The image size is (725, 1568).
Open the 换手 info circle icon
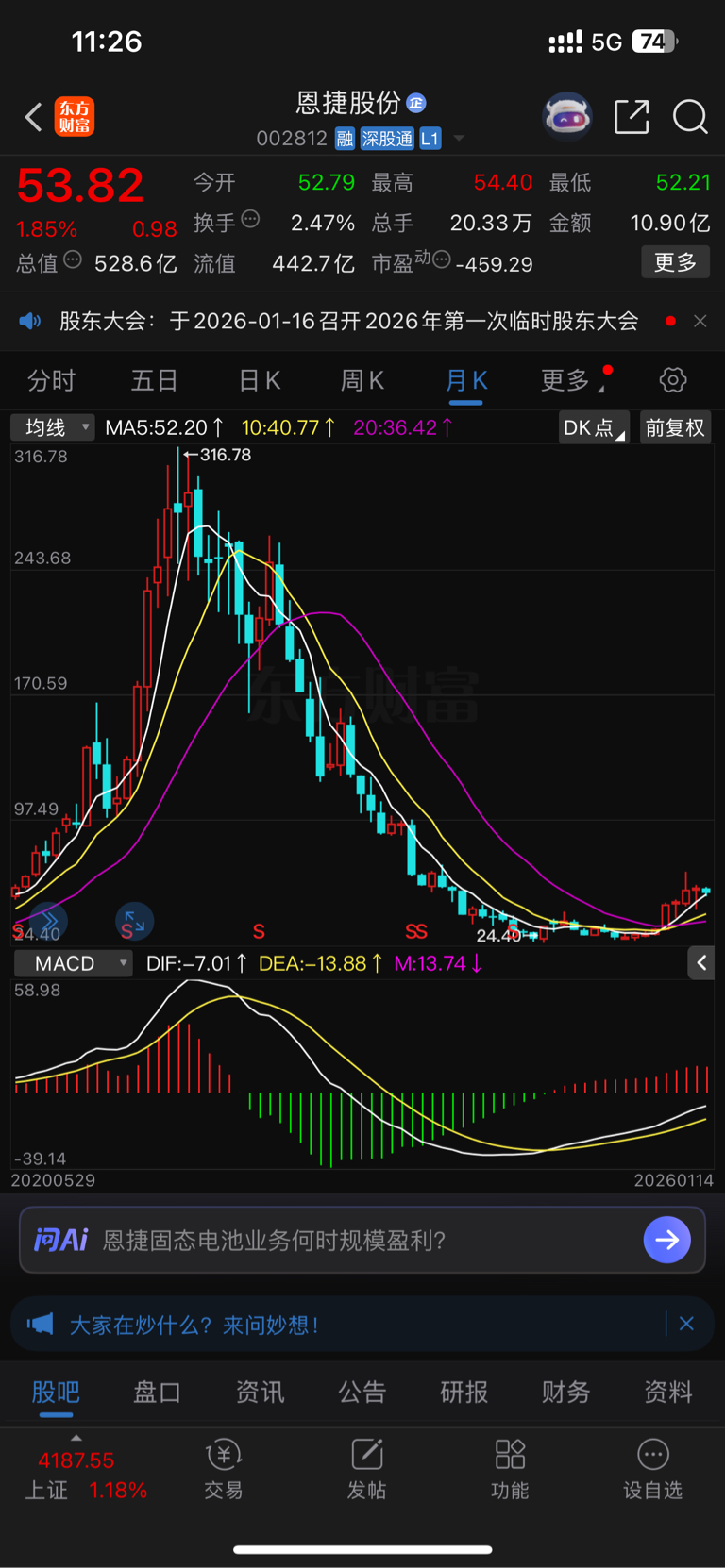pyautogui.click(x=250, y=220)
